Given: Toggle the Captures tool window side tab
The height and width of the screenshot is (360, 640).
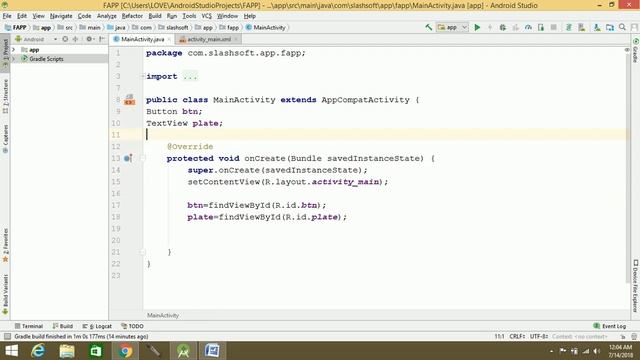Looking at the screenshot, I should tap(5, 139).
